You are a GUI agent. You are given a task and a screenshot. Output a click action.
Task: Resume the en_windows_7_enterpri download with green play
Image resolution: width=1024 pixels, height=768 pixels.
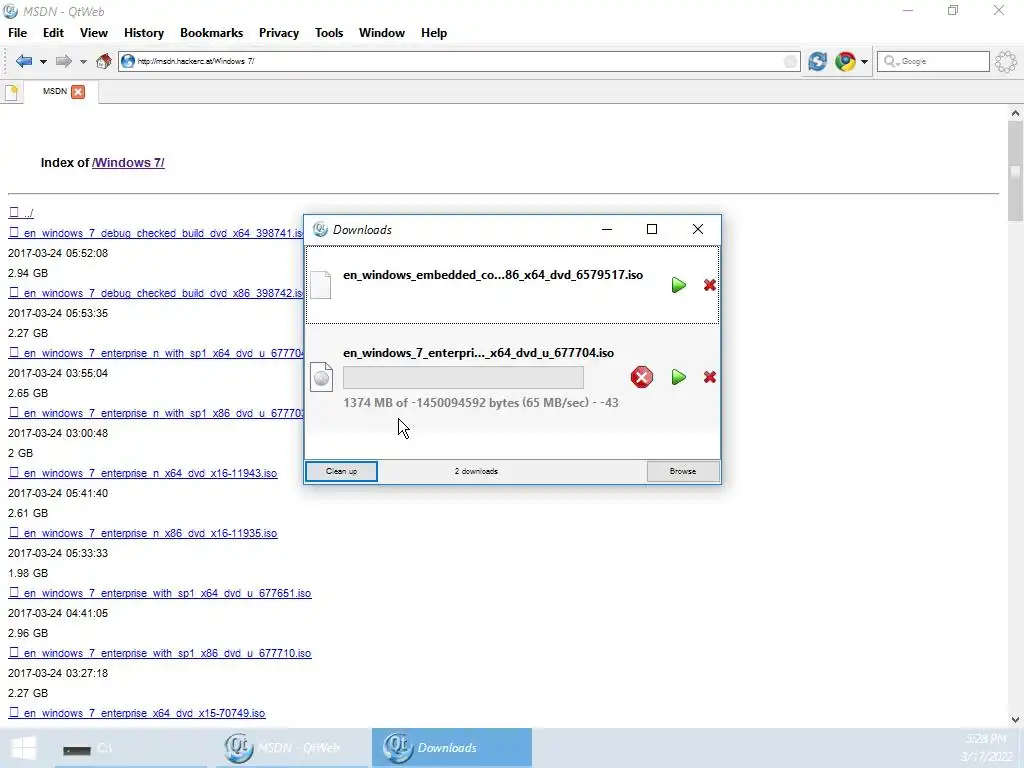point(679,377)
